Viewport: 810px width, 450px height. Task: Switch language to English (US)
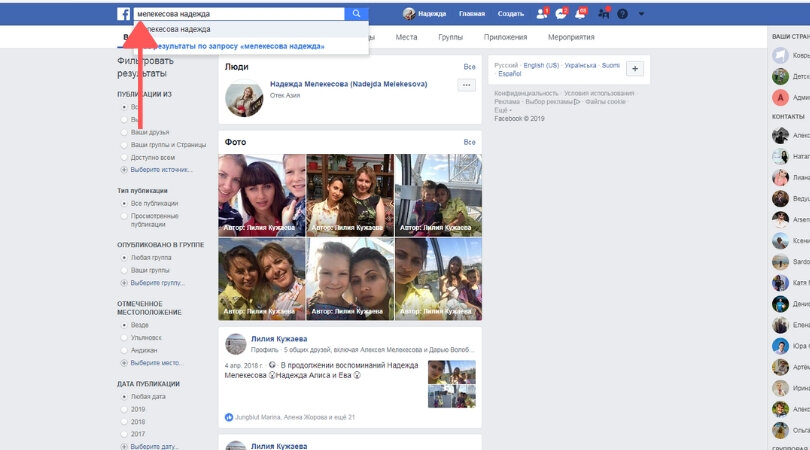541,66
